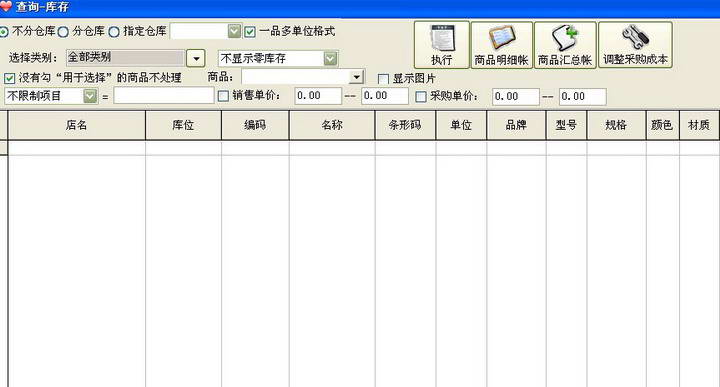Open the 不限制项目 dropdown
The height and width of the screenshot is (387, 720).
[x=90, y=96]
